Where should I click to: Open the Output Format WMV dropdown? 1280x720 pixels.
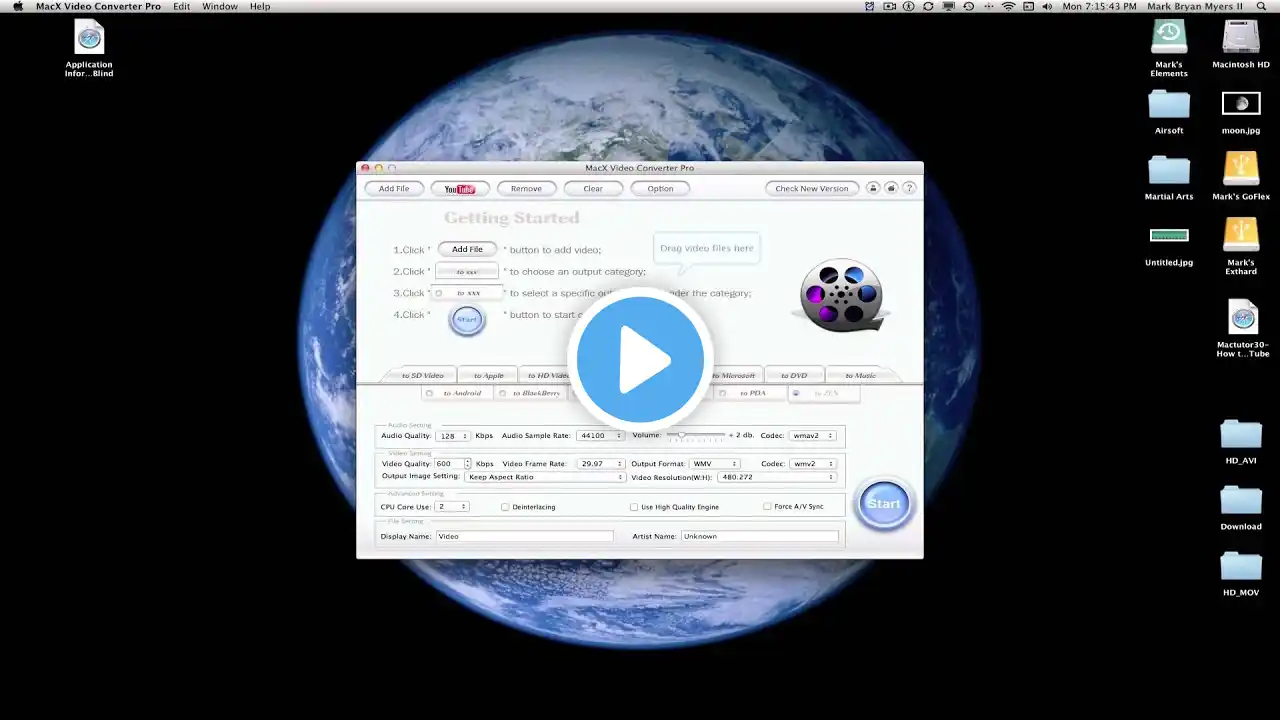tap(714, 464)
